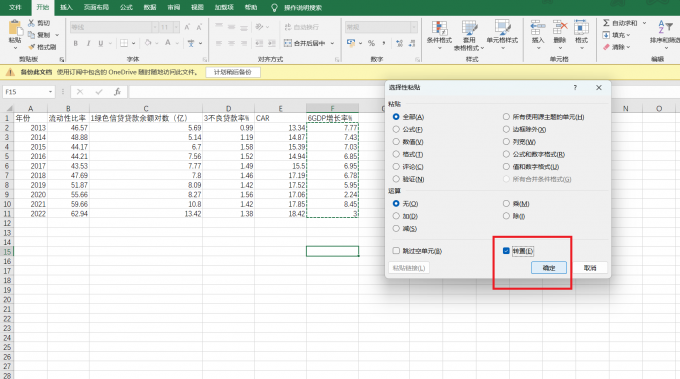Open the font size dropdown

[176, 27]
